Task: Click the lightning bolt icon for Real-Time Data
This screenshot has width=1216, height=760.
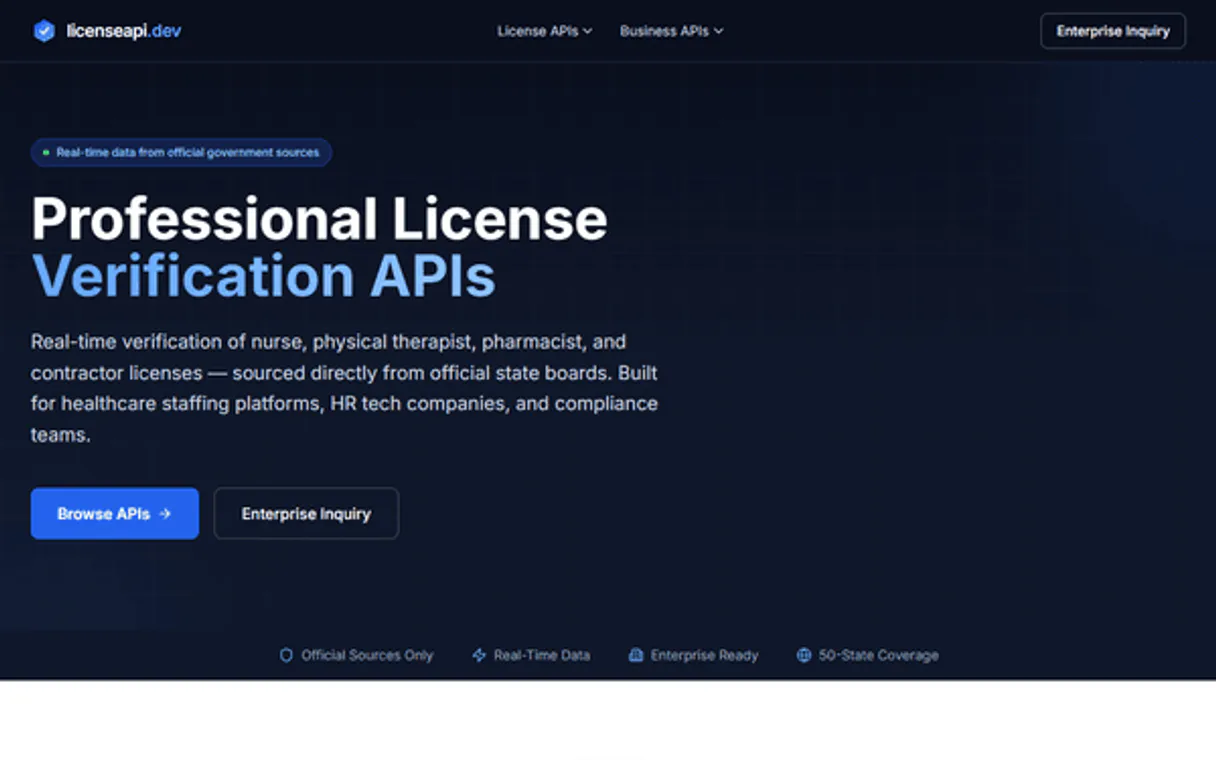Action: point(478,655)
